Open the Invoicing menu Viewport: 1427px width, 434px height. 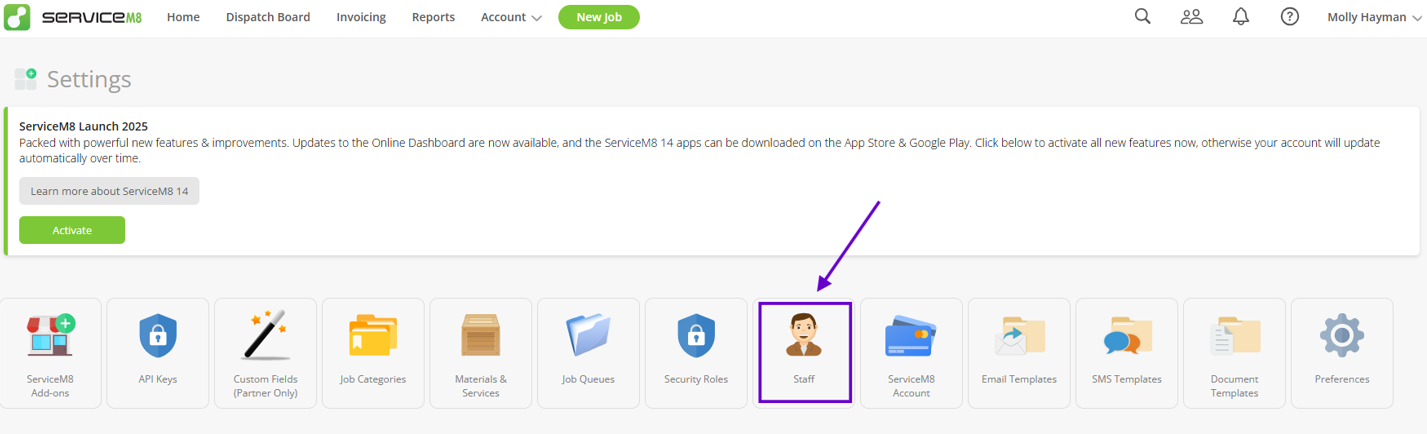click(x=361, y=17)
